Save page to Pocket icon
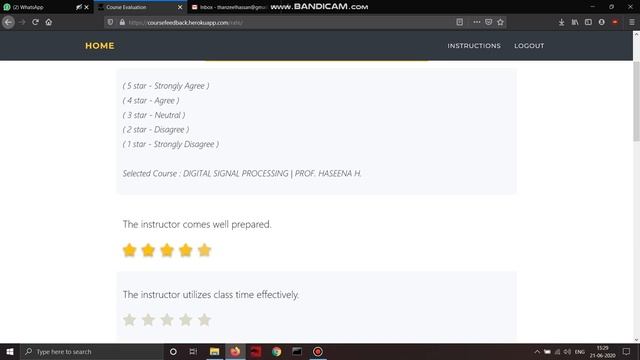The image size is (640, 360). [489, 22]
